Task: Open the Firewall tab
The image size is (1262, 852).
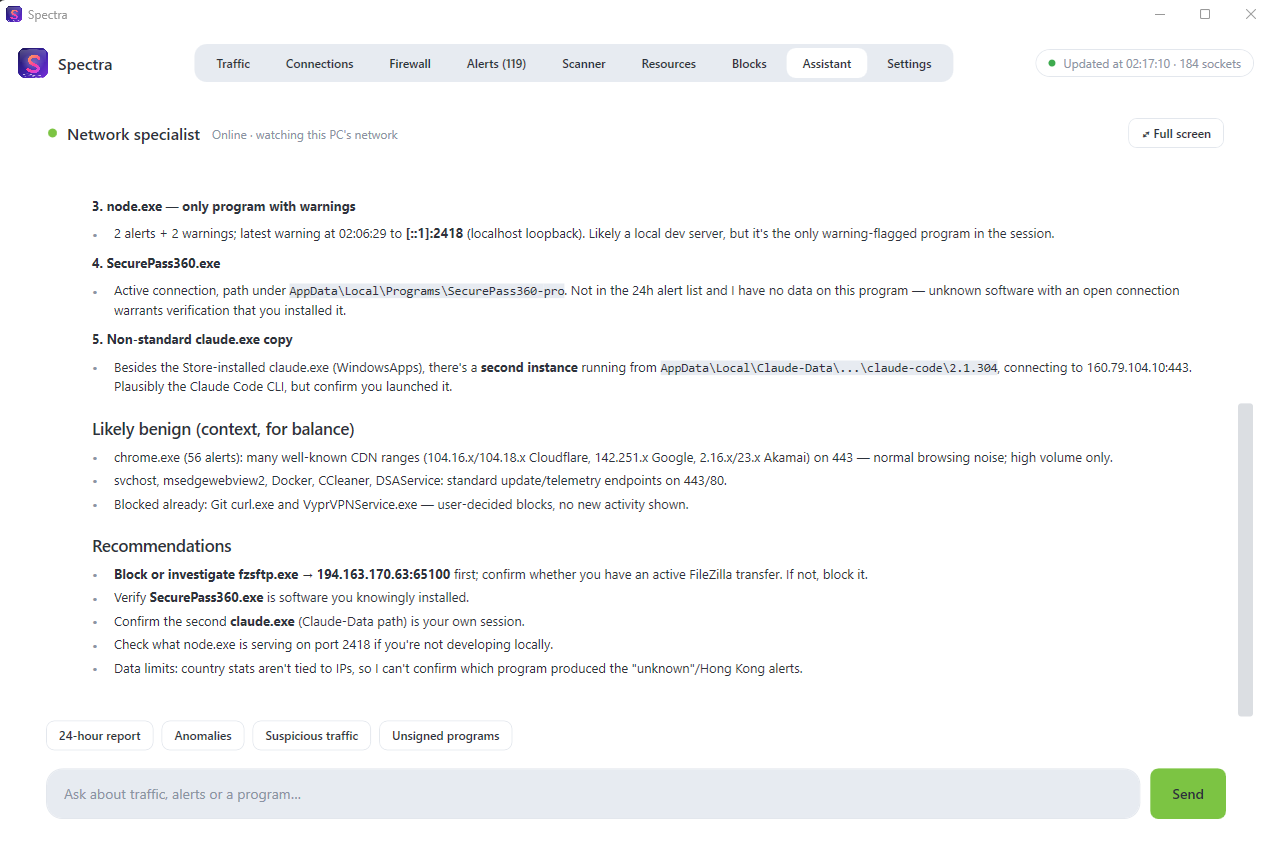Action: coord(410,63)
